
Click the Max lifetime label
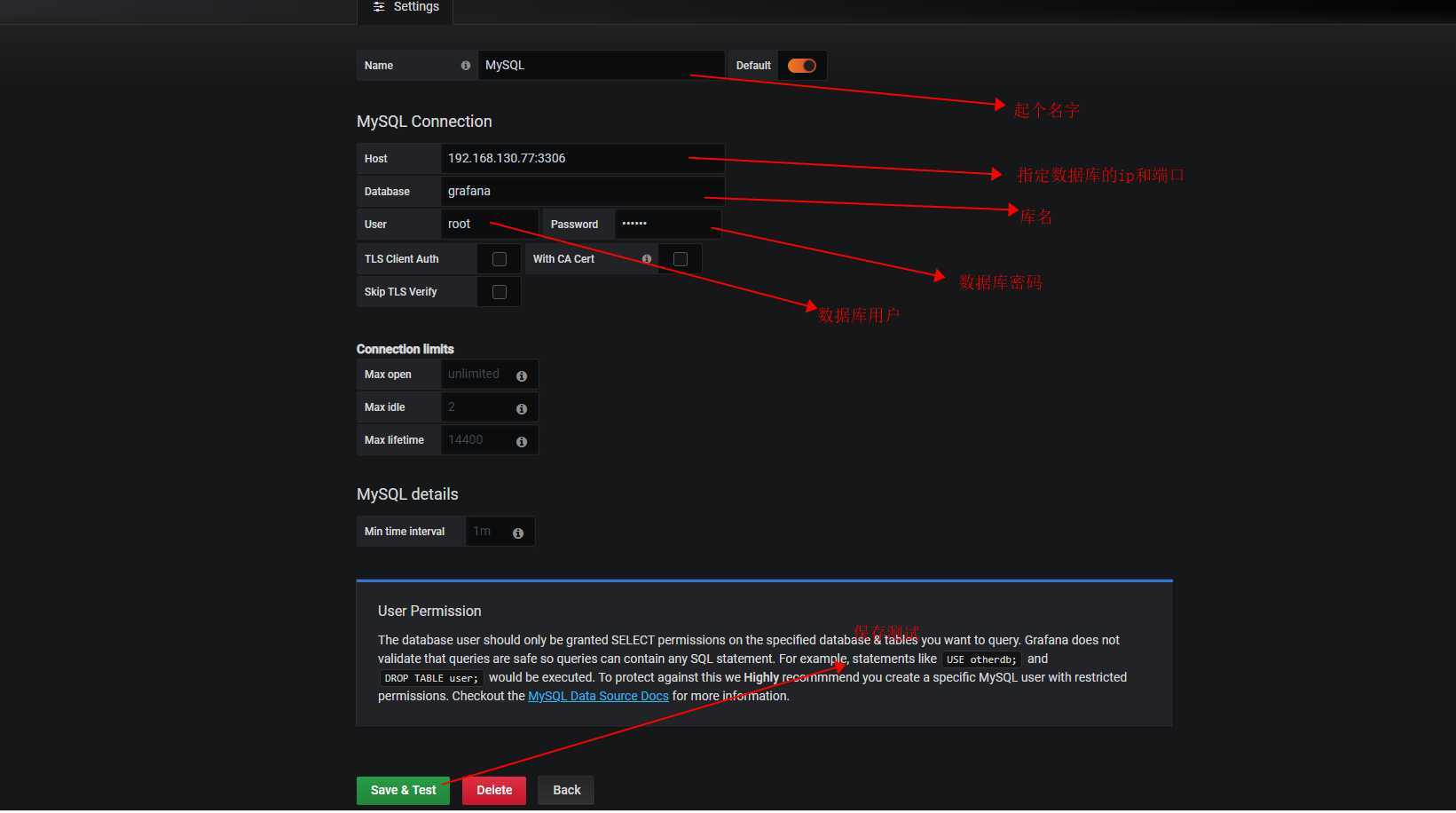tap(394, 440)
